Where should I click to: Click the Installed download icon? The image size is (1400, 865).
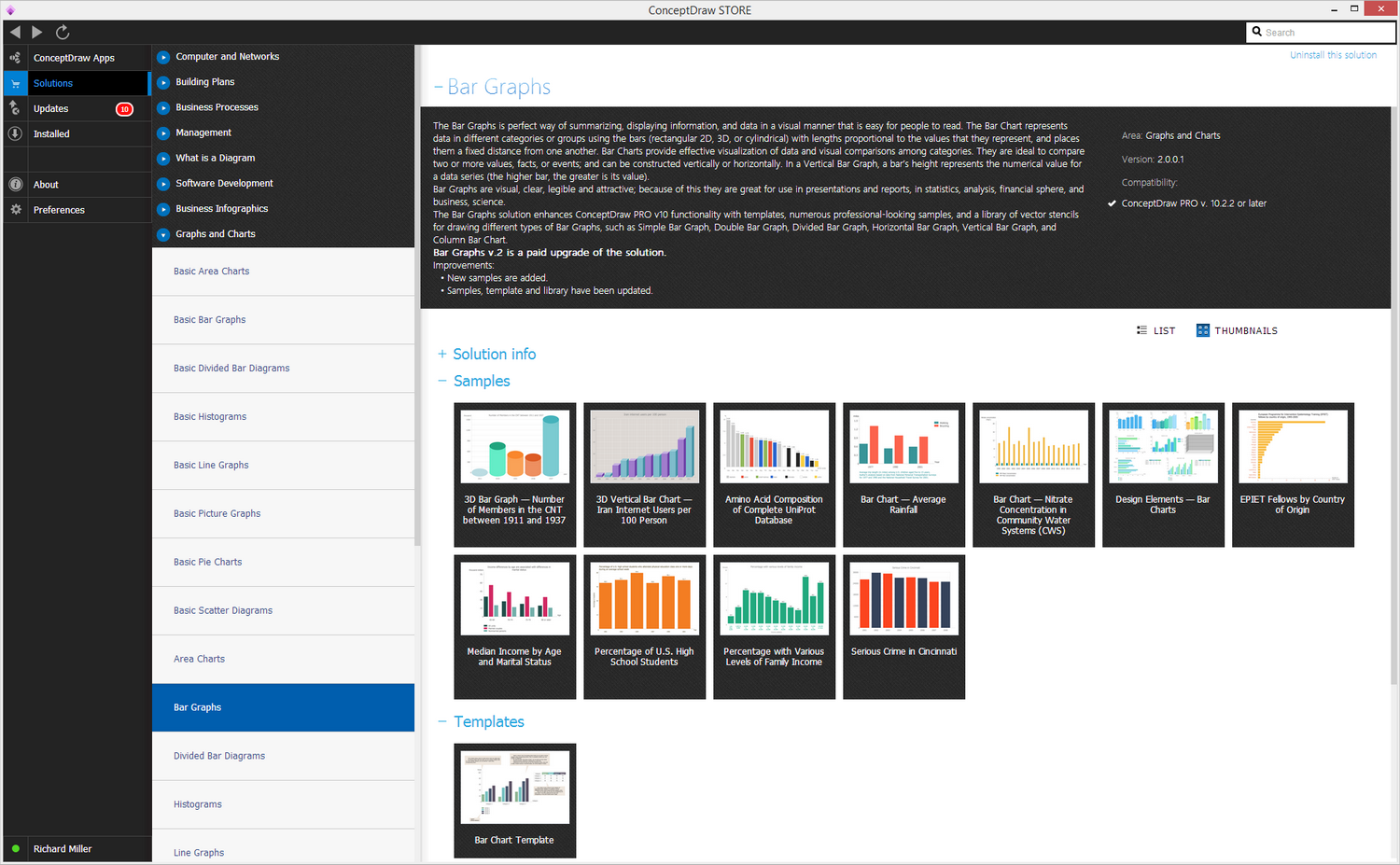click(x=15, y=133)
